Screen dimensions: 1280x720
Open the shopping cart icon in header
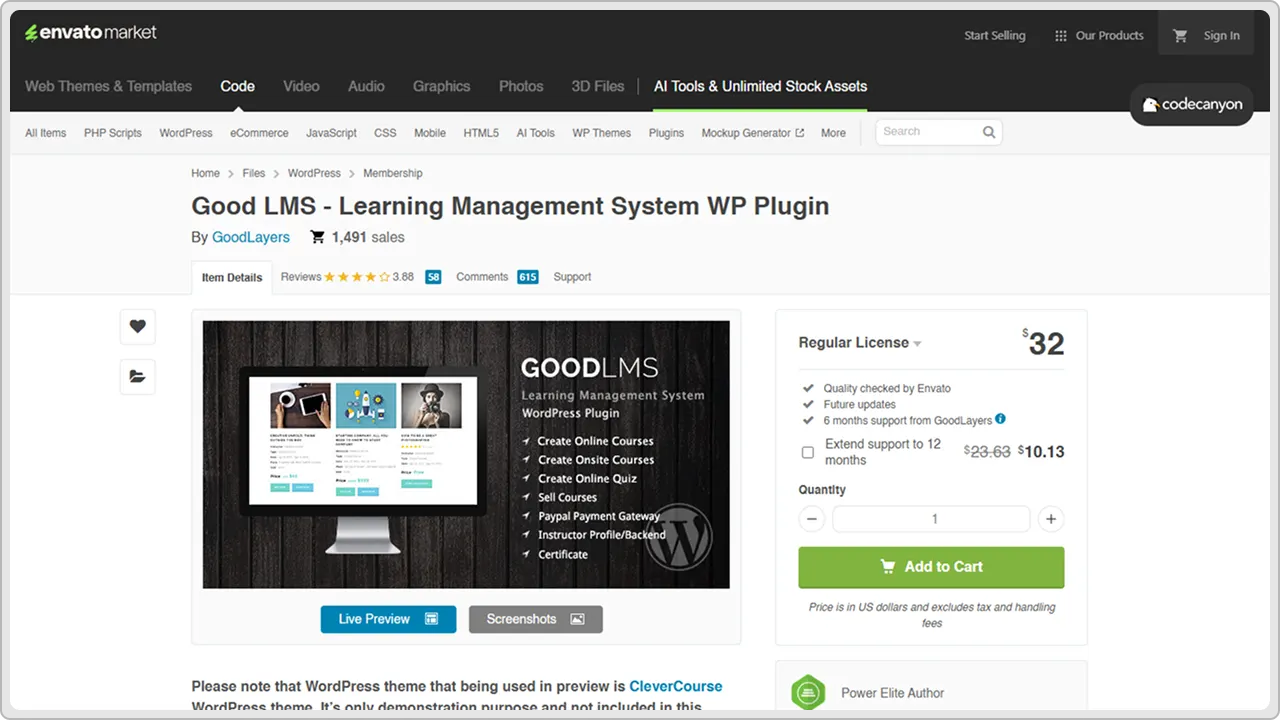(x=1180, y=36)
